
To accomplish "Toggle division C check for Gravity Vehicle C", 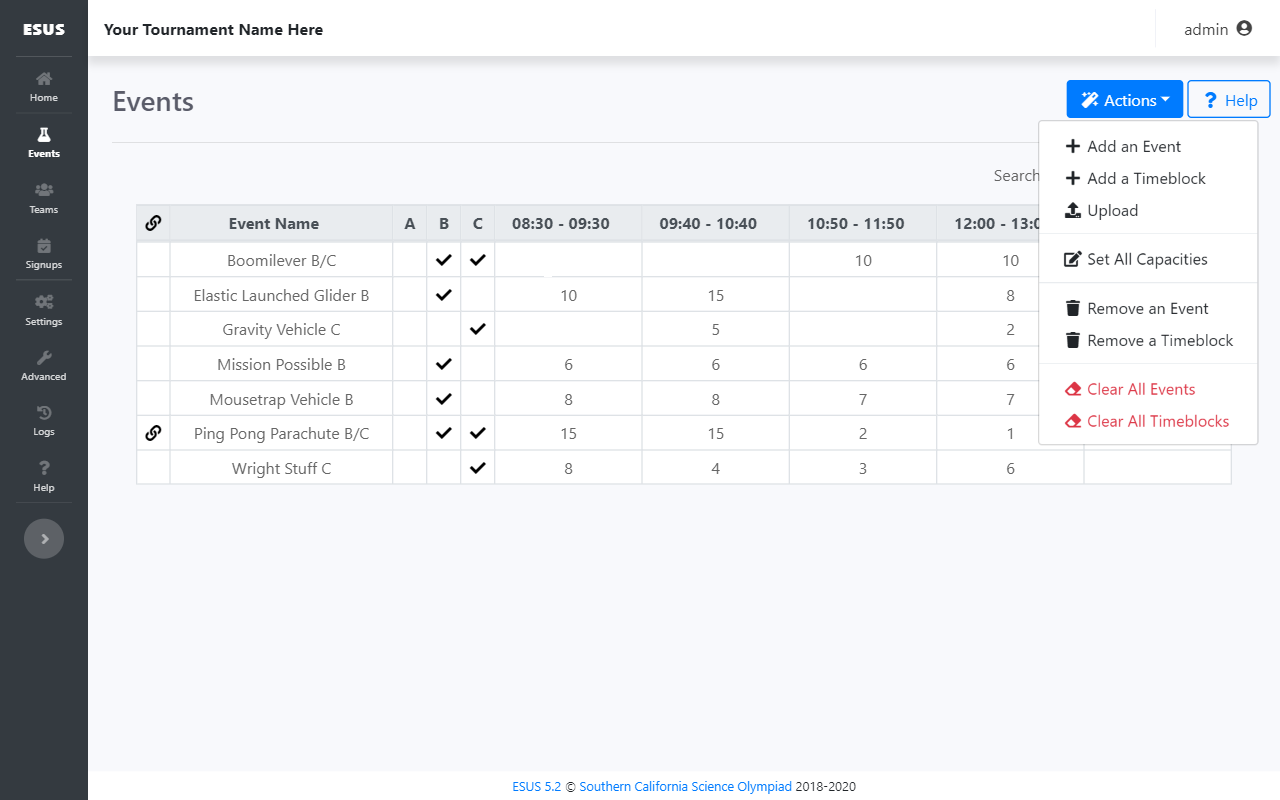I will (x=478, y=329).
